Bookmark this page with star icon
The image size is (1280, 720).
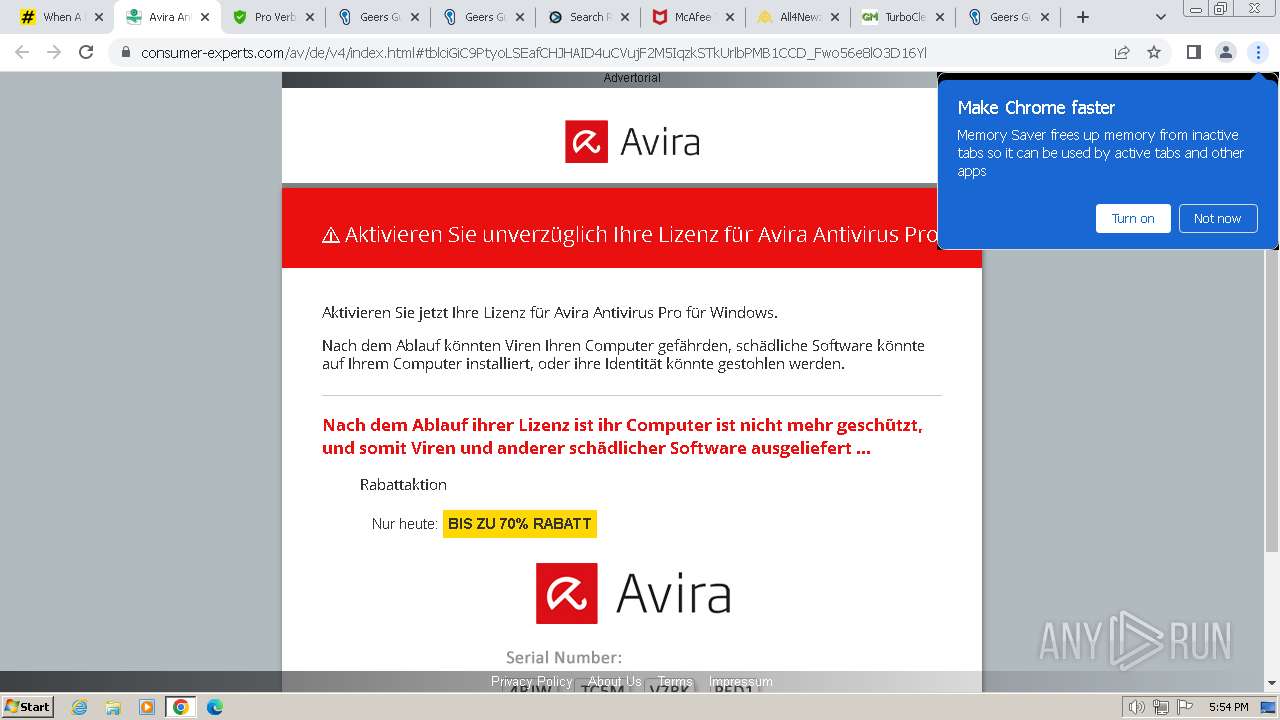tap(1154, 52)
